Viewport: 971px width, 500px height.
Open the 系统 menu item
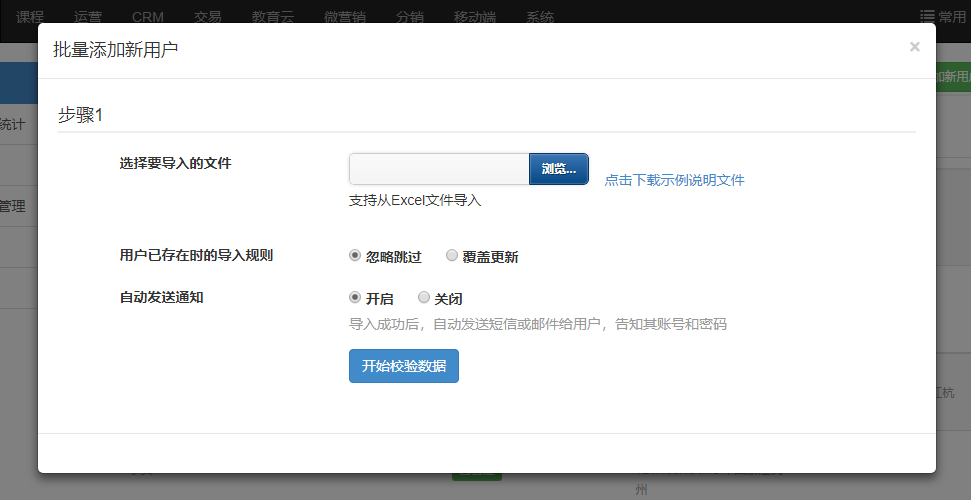pos(540,17)
